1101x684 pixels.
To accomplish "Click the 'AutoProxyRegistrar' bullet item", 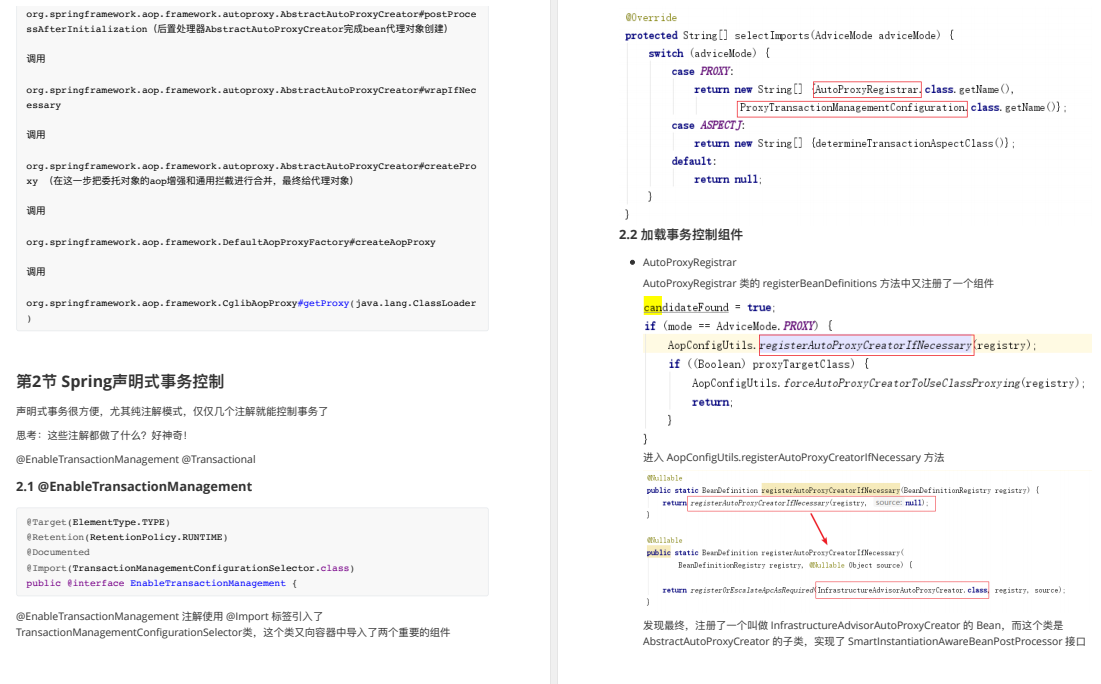I will pos(689,263).
